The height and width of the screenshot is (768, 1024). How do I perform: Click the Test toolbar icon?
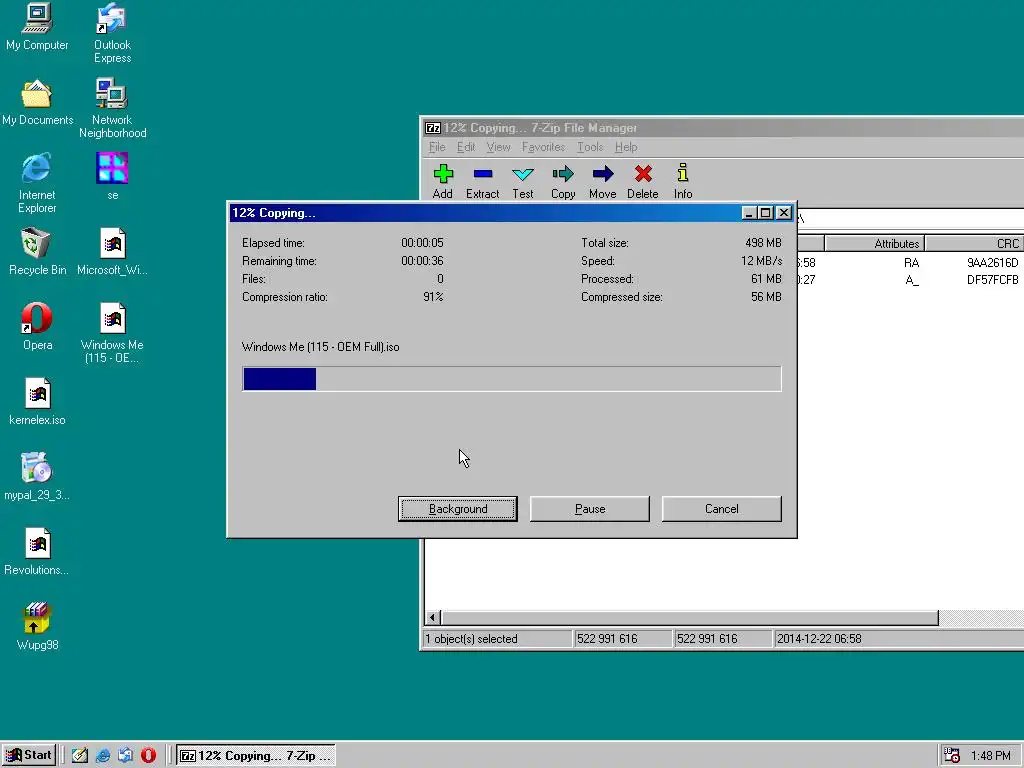pos(522,181)
